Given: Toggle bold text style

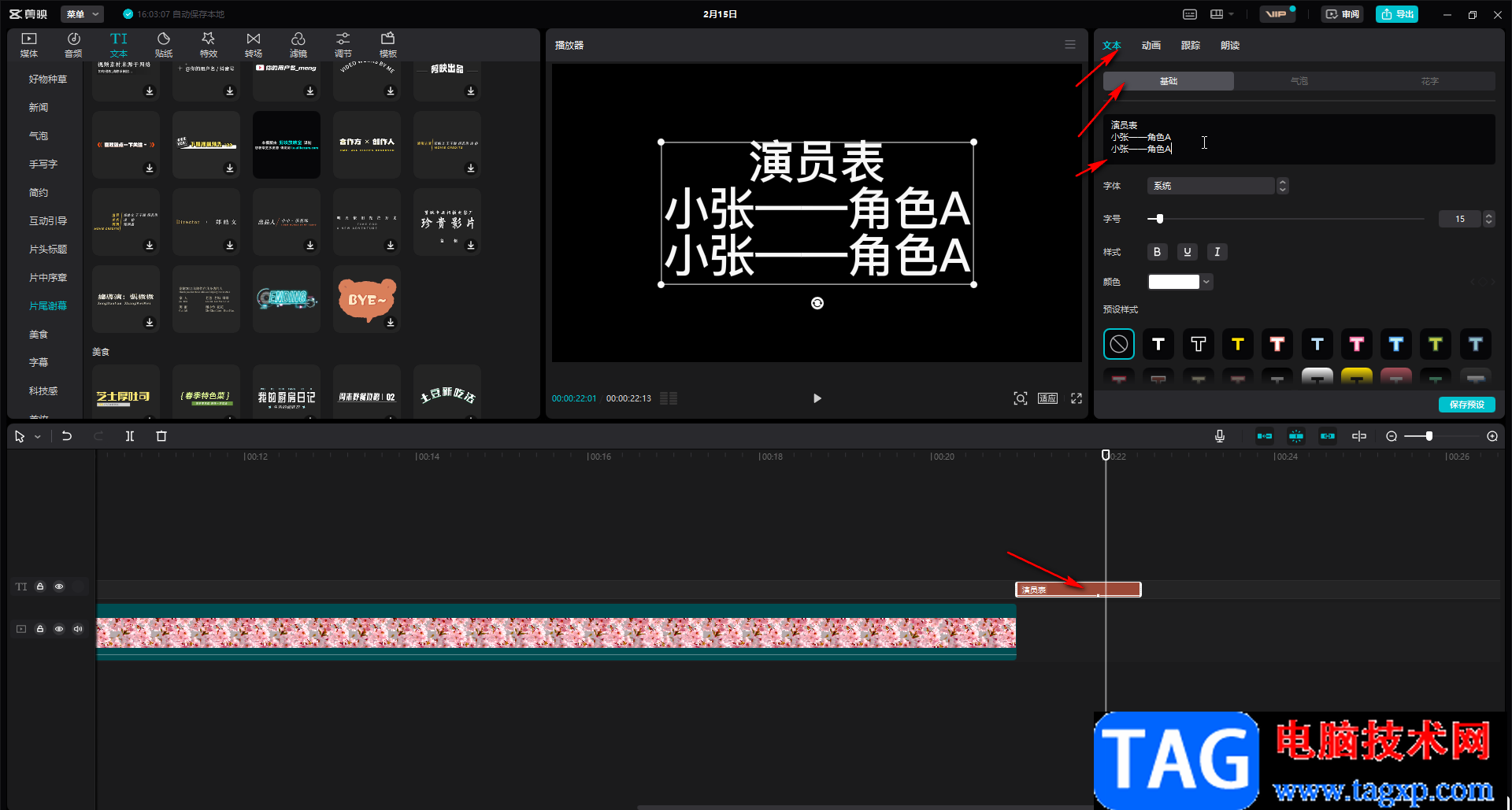Looking at the screenshot, I should pyautogui.click(x=1157, y=252).
